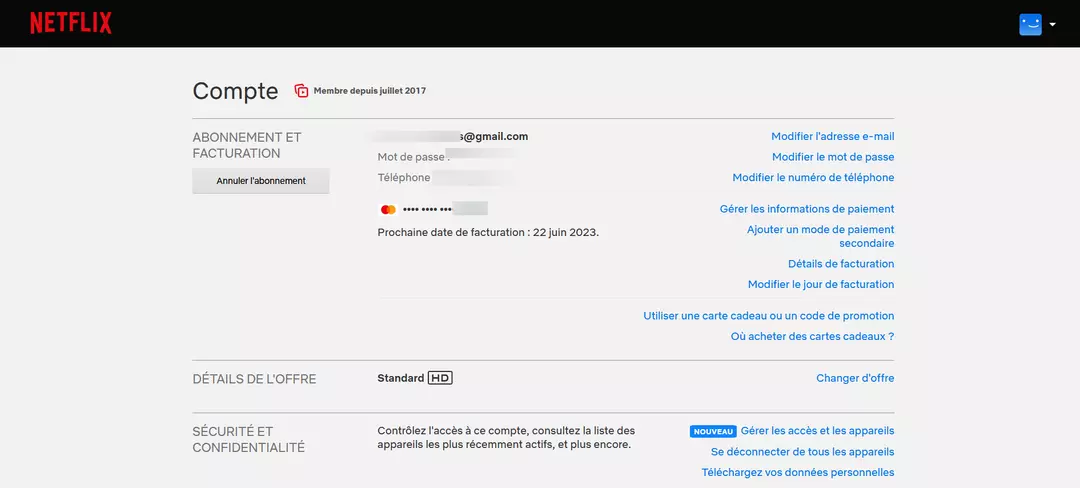
Task: Open Modifier l'adresse e-mail link
Action: point(832,136)
